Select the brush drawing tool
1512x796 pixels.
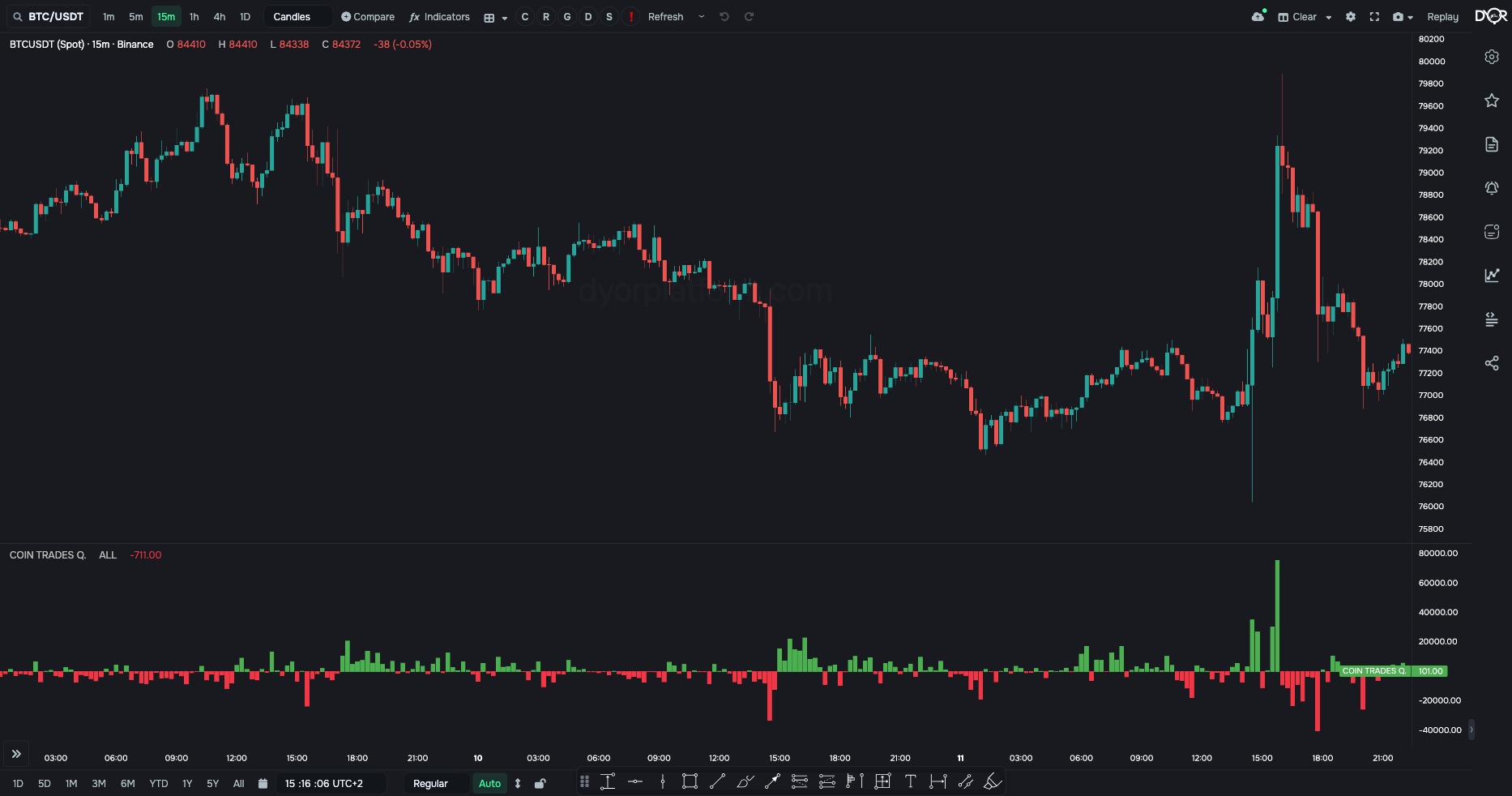745,782
